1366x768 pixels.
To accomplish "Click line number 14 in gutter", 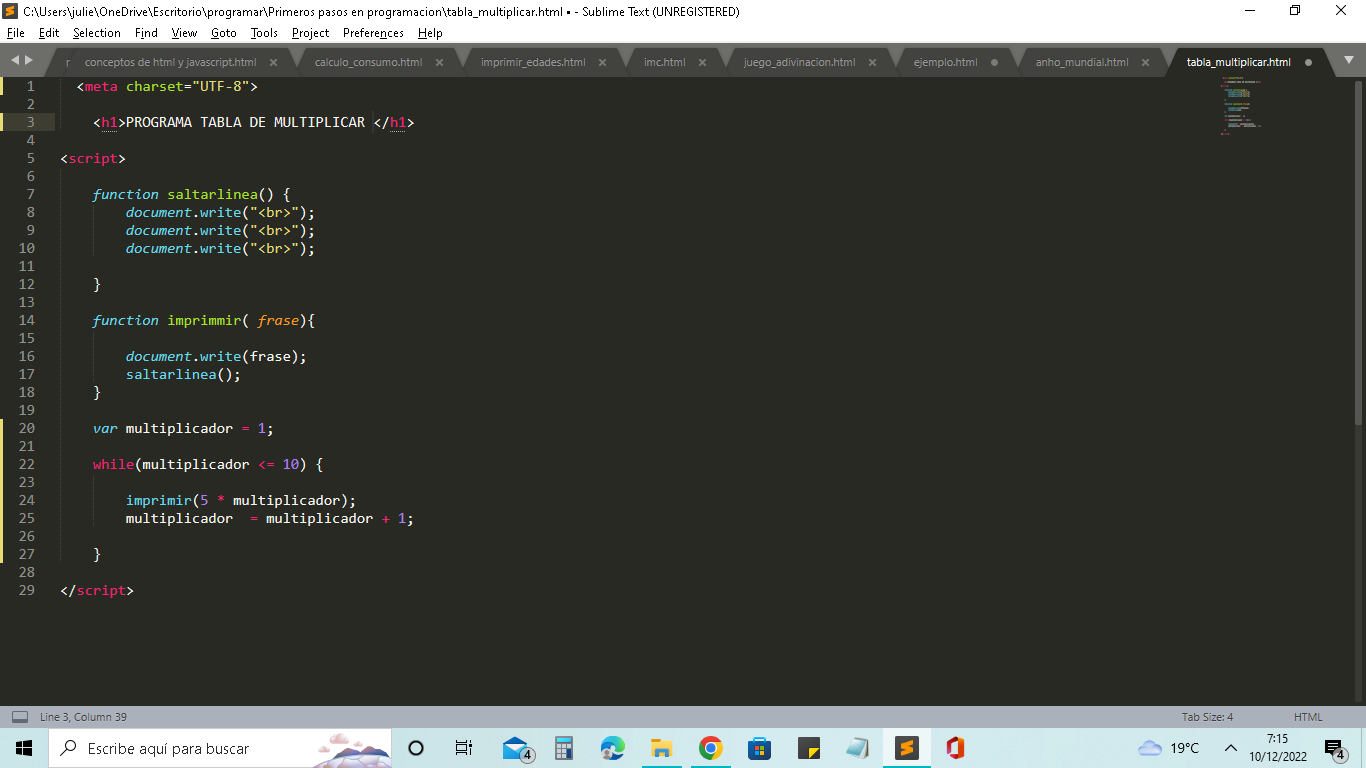I will pos(26,320).
